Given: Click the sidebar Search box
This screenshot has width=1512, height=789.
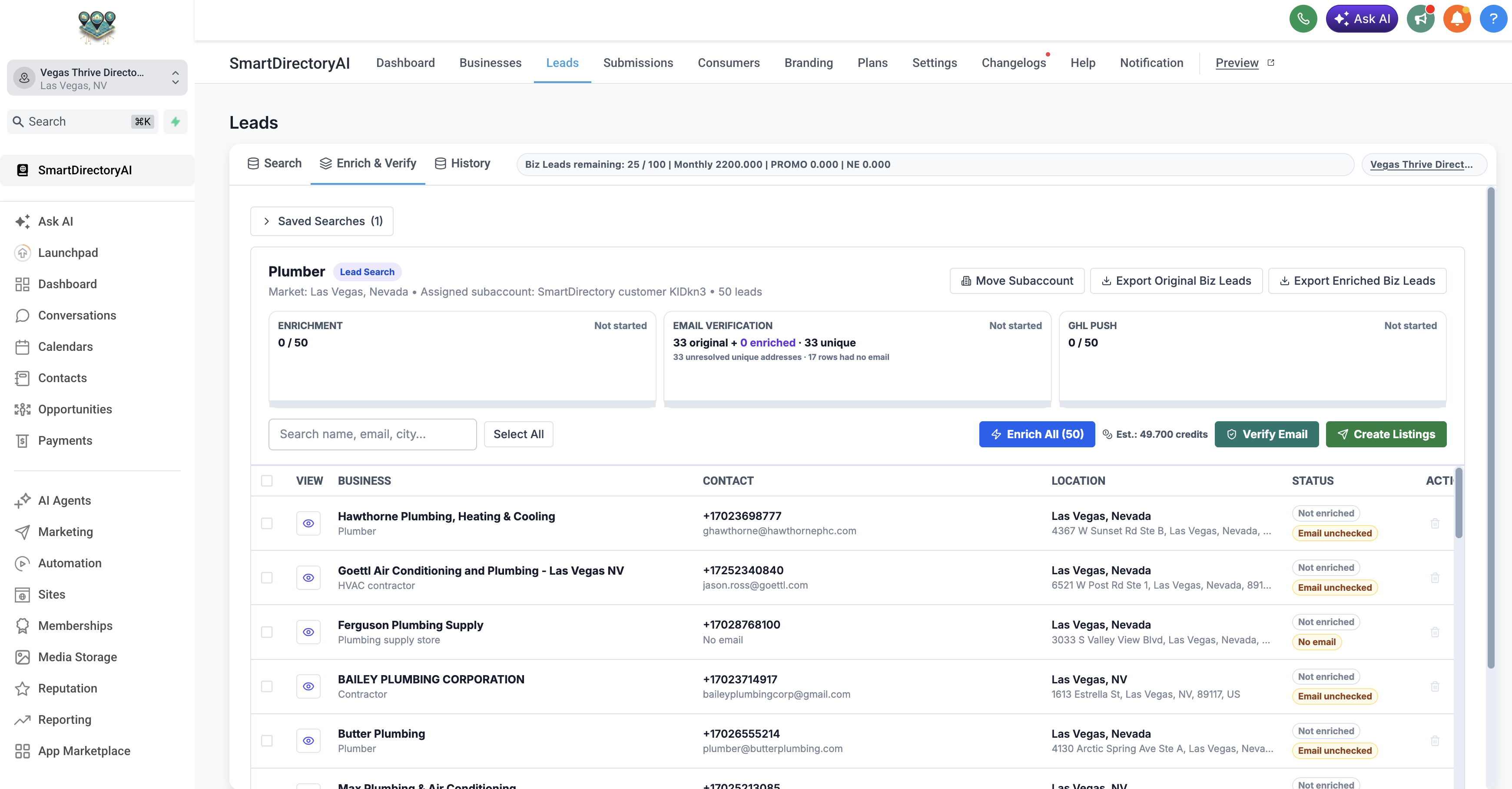Looking at the screenshot, I should click(x=83, y=122).
